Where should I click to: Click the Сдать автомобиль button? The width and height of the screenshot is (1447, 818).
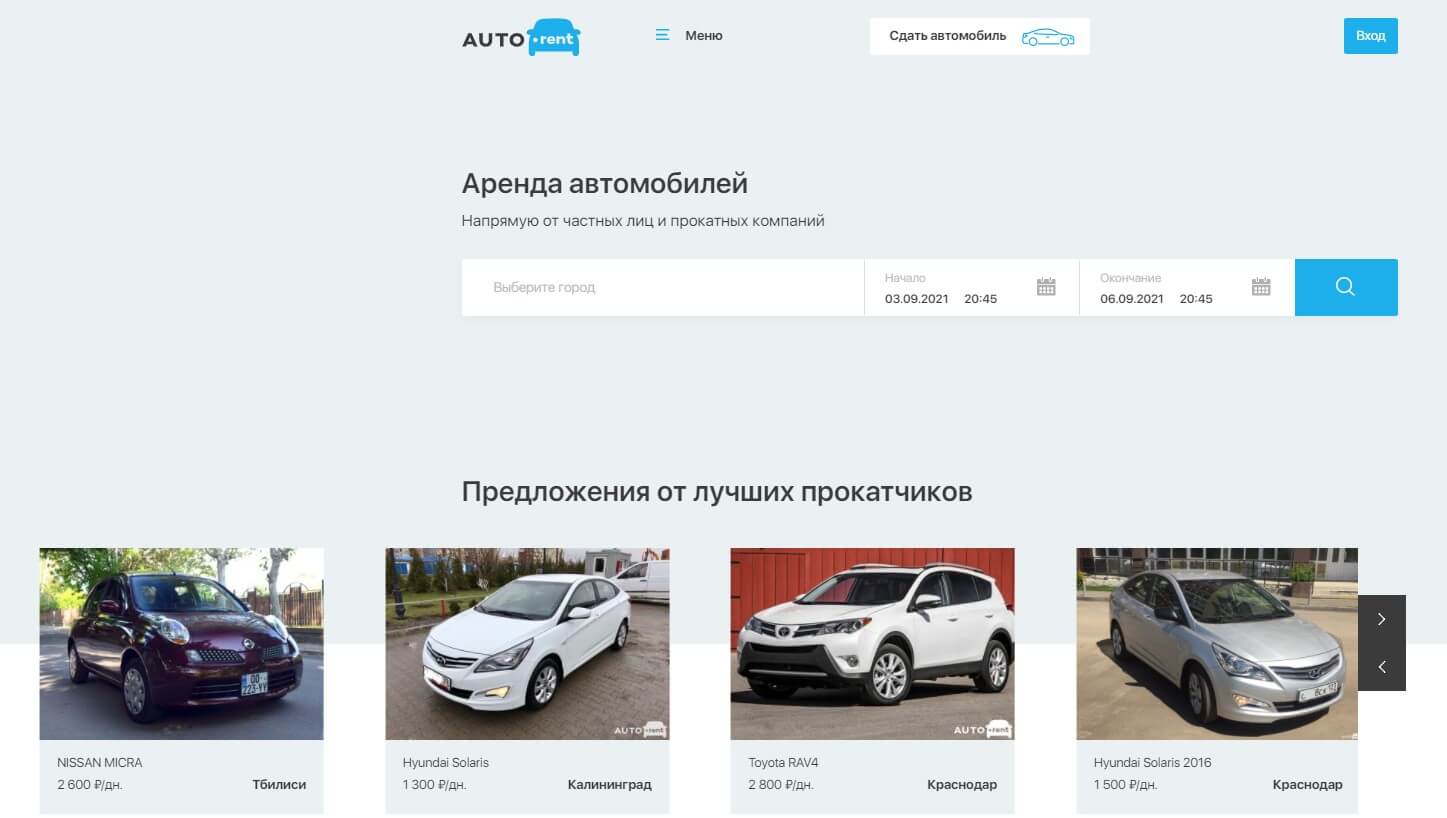tap(979, 36)
